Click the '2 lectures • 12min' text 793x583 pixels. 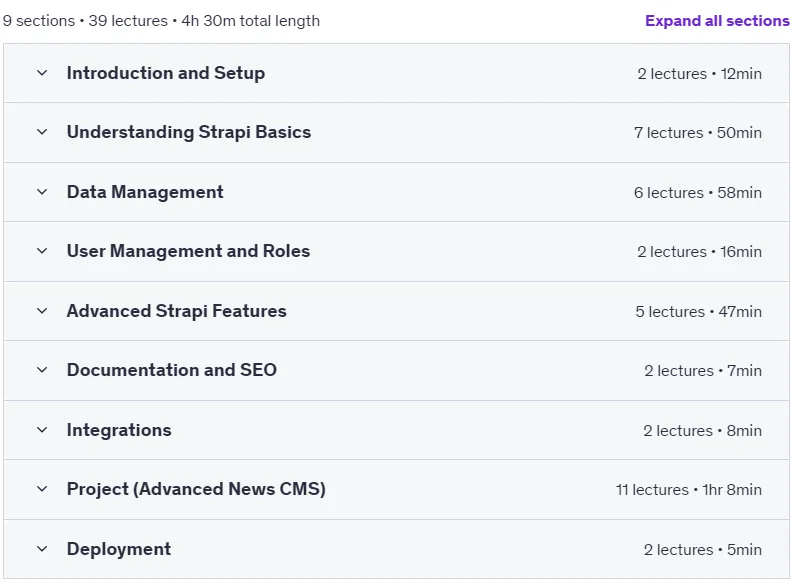pos(699,74)
